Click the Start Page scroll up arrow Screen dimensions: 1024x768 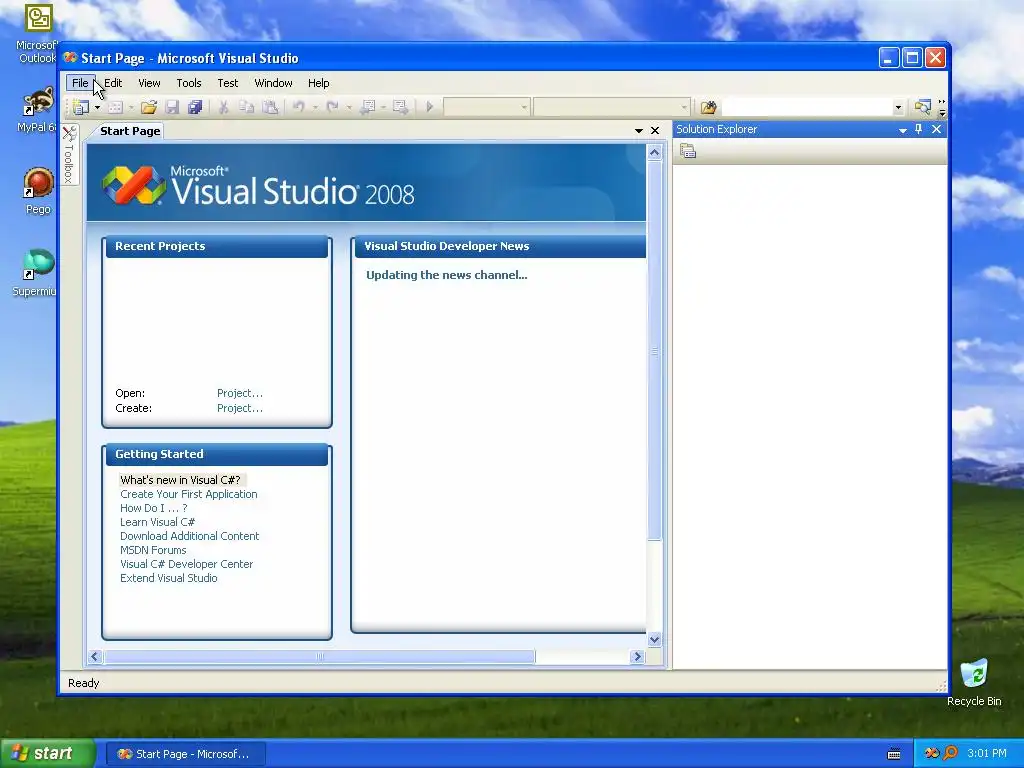pos(654,153)
